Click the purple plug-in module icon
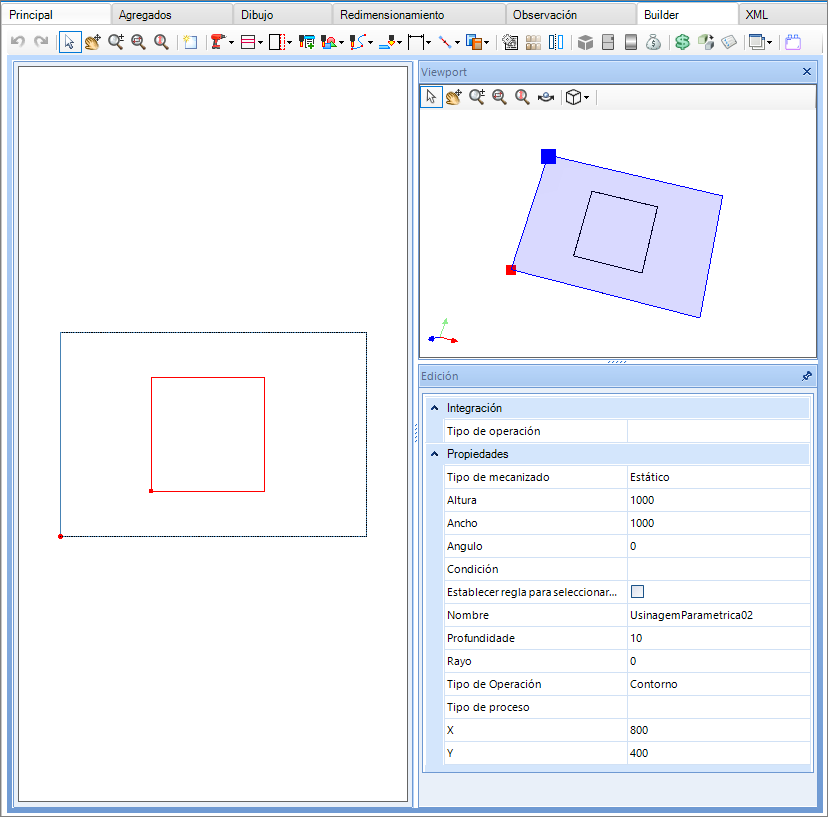This screenshot has height=817, width=828. (793, 42)
